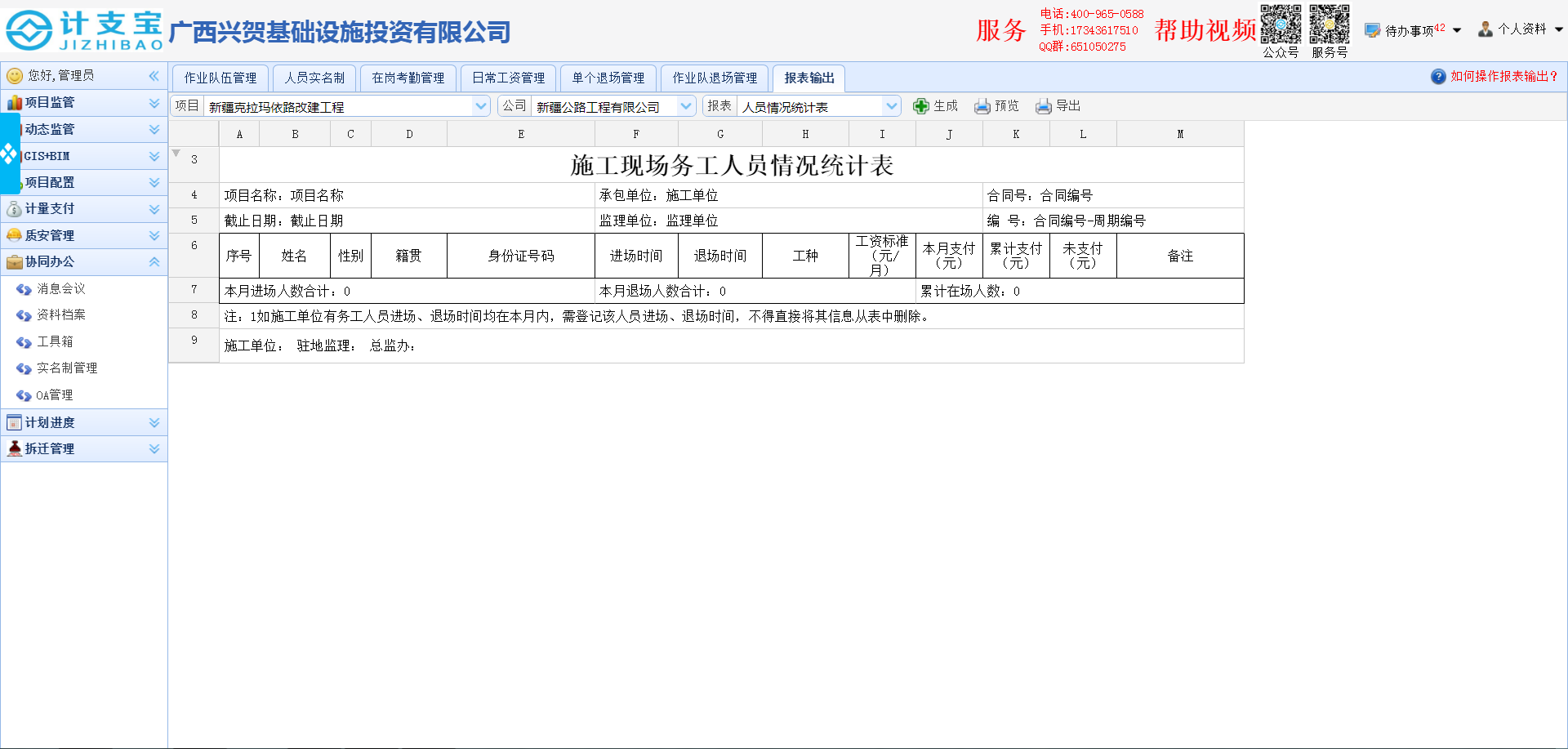Screen dimensions: 1568x749
Task: Click the 拆迁管理 stamp icon
Action: coord(14,448)
